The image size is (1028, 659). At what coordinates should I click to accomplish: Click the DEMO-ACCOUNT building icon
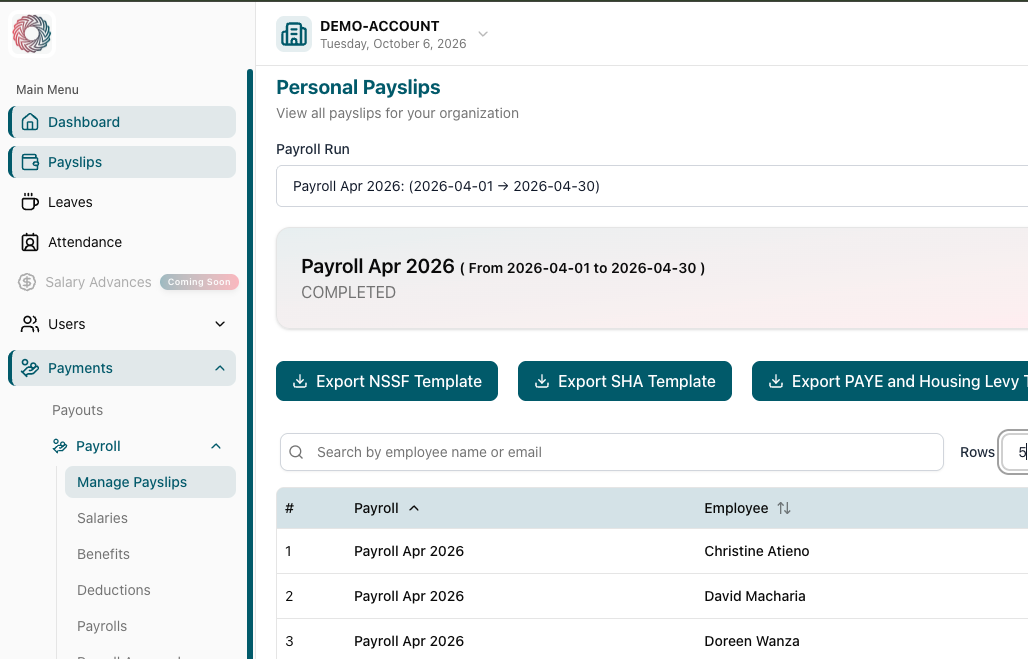pos(293,34)
